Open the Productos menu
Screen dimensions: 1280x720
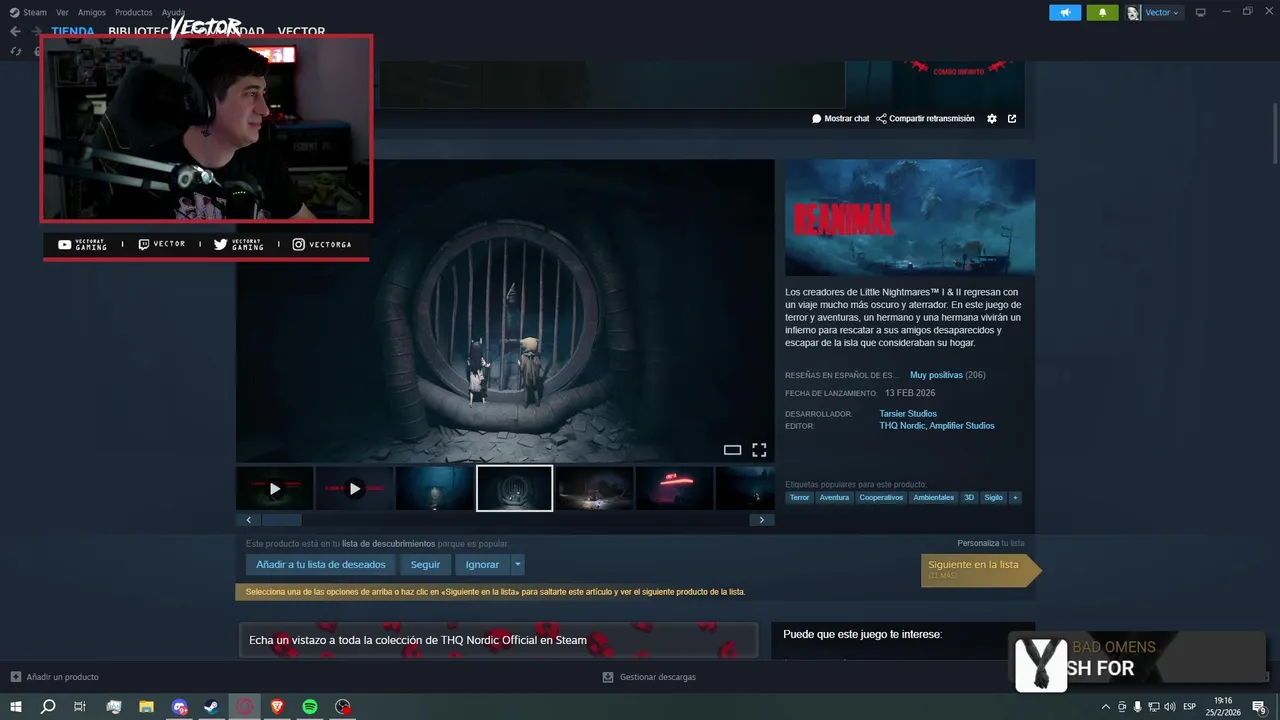(134, 12)
